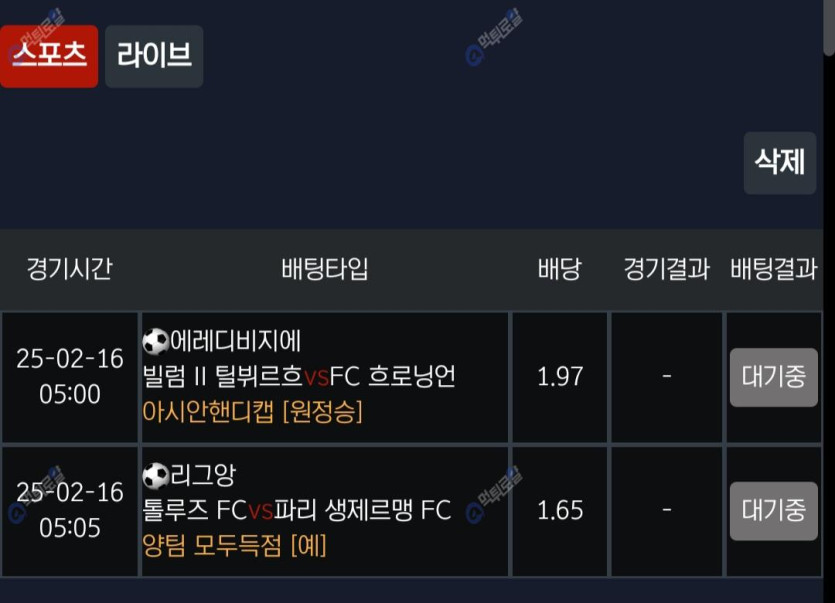Select the 배팅타입 column header
835x603 pixels.
coord(325,269)
